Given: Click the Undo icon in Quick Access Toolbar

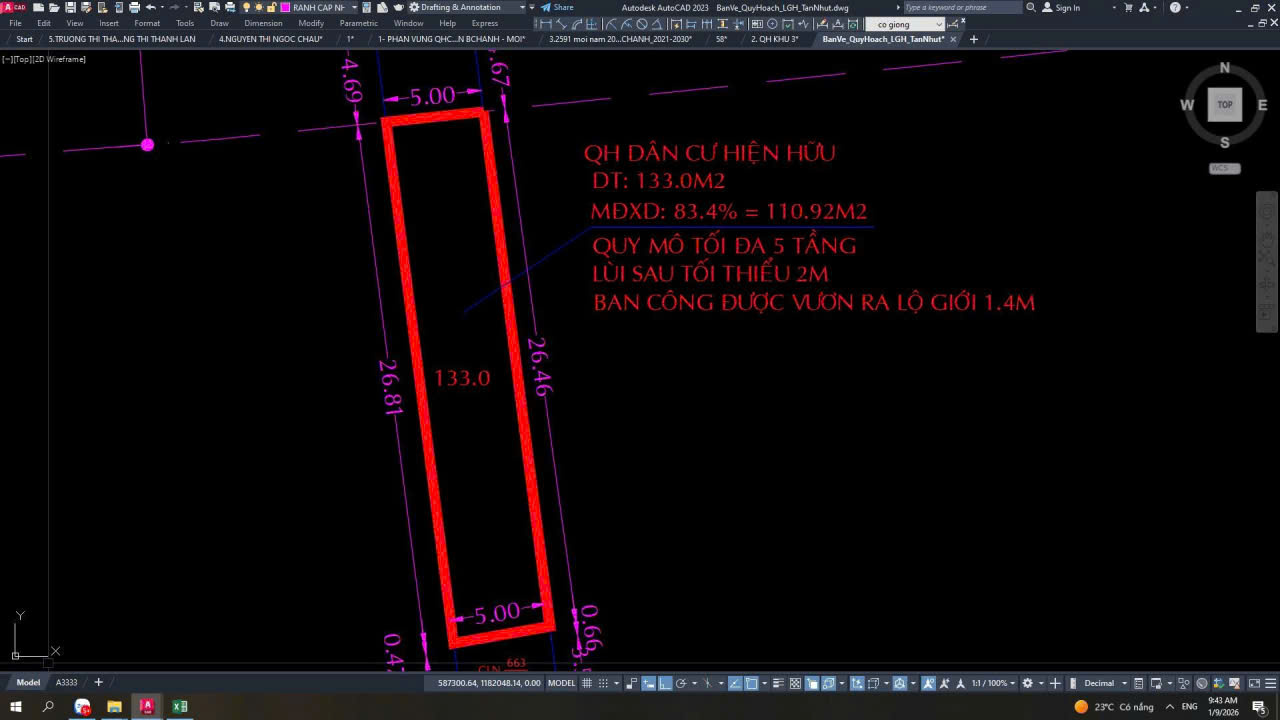Looking at the screenshot, I should click(149, 7).
